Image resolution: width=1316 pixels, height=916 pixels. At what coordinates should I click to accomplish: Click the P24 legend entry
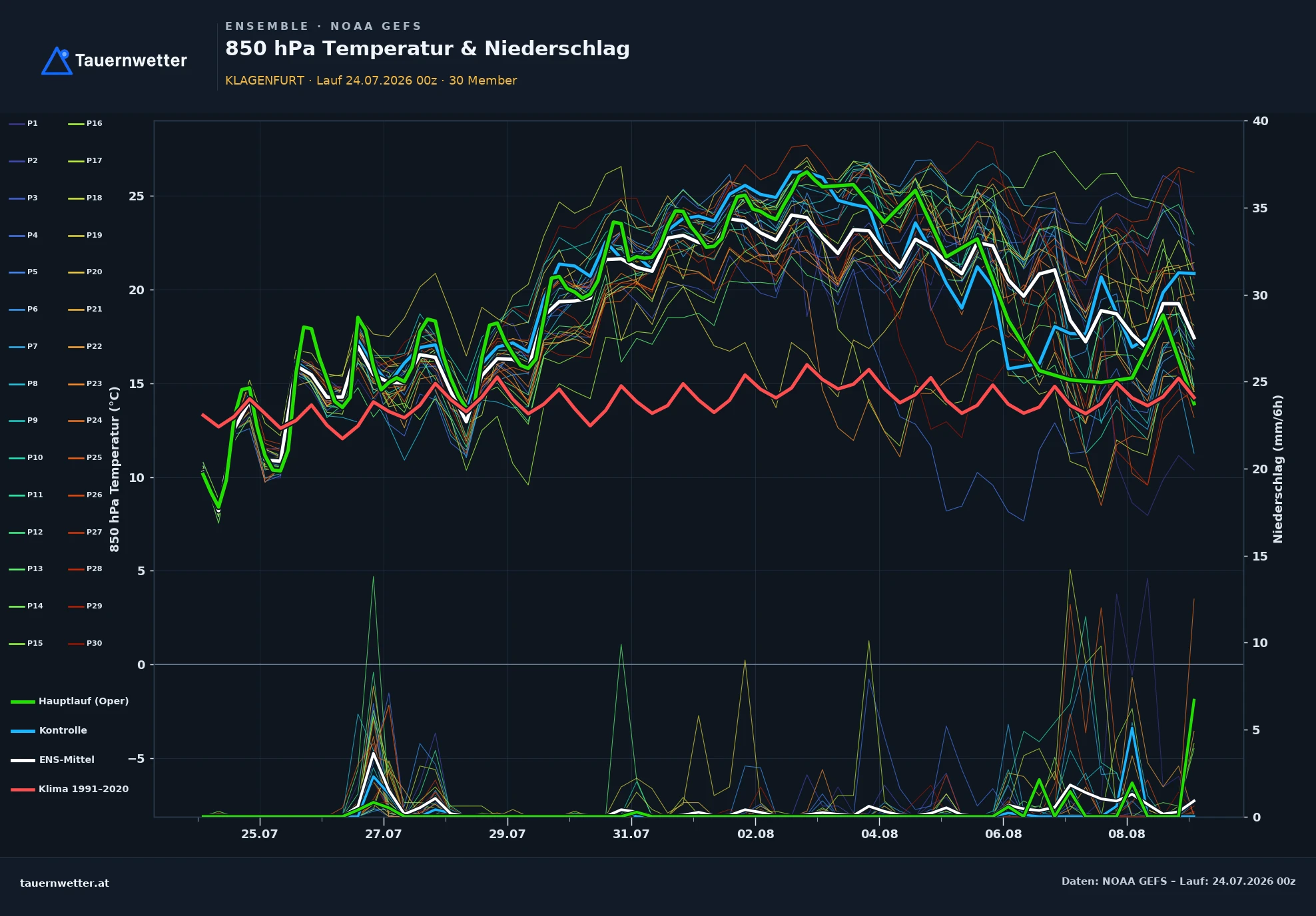[x=85, y=421]
